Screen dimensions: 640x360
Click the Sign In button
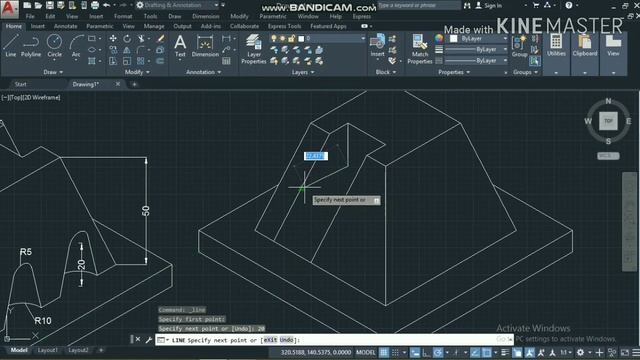(x=489, y=5)
